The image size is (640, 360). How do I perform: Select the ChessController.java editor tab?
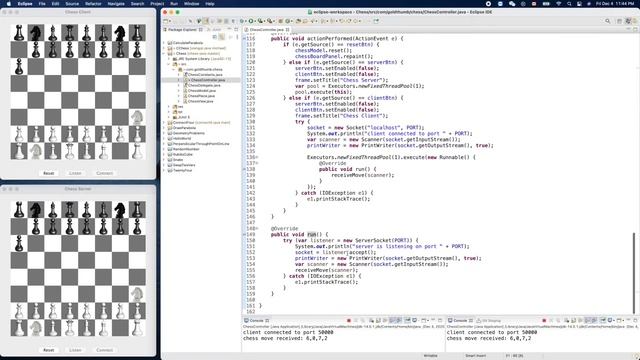click(x=267, y=30)
